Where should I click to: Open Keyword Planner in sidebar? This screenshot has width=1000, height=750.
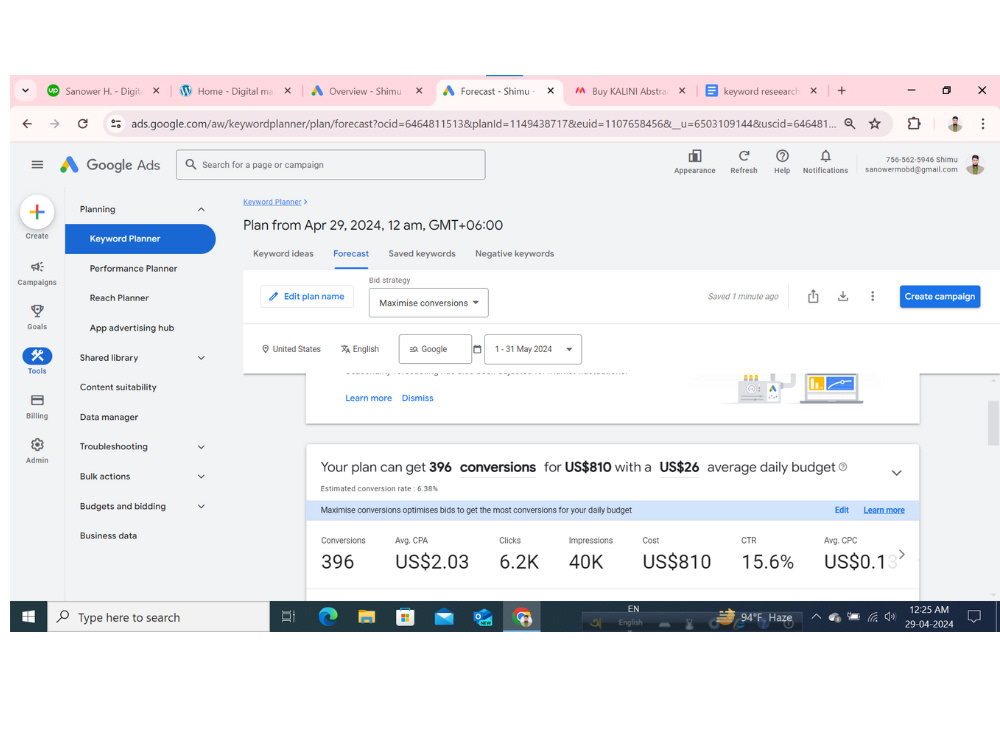coord(140,239)
